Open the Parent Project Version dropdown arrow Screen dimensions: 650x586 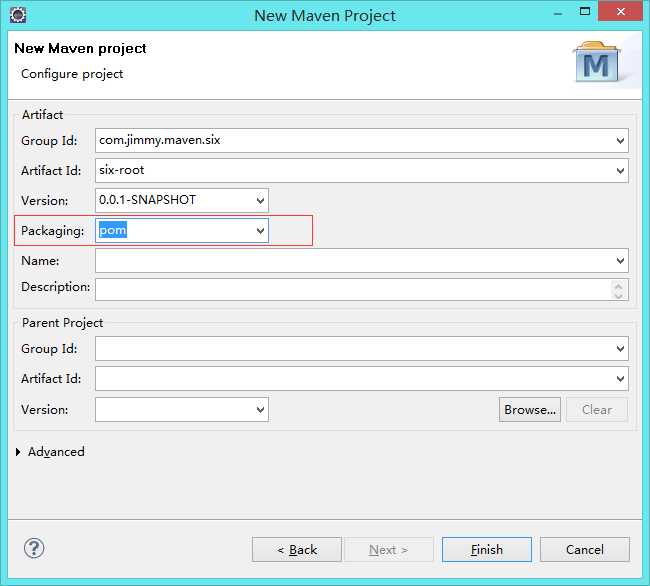[x=260, y=409]
